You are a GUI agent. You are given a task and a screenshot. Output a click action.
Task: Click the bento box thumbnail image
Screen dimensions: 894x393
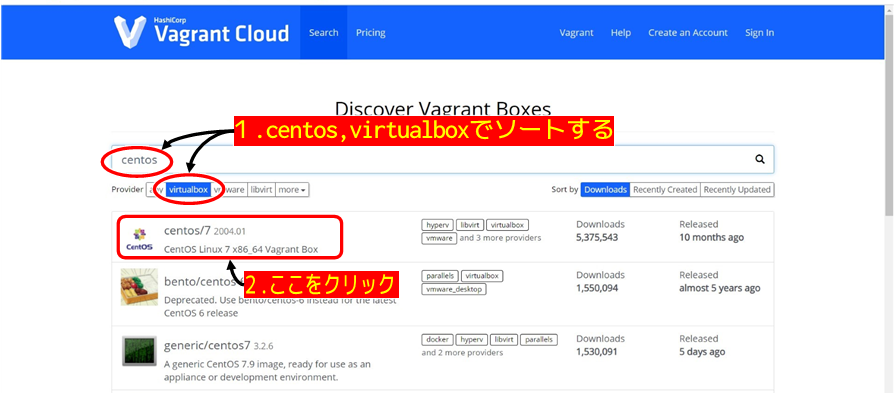pos(139,287)
